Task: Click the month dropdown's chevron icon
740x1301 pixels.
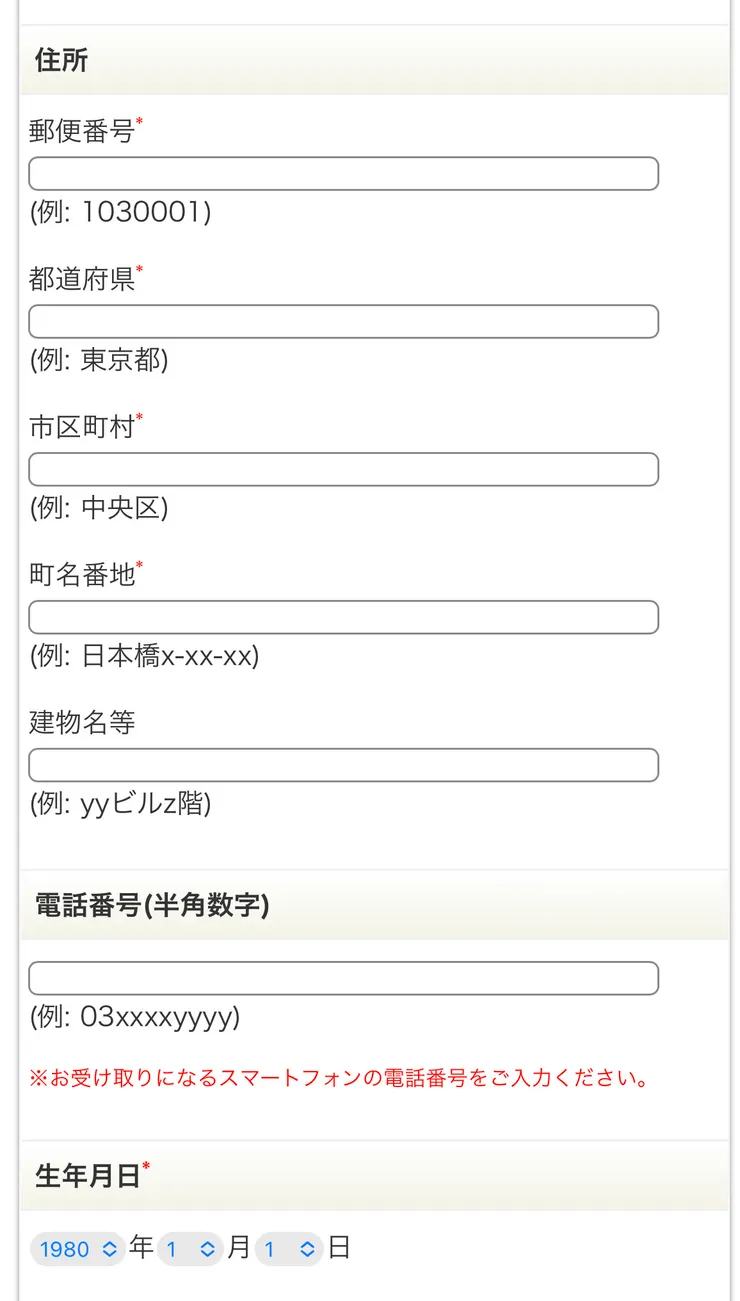Action: [x=207, y=1249]
